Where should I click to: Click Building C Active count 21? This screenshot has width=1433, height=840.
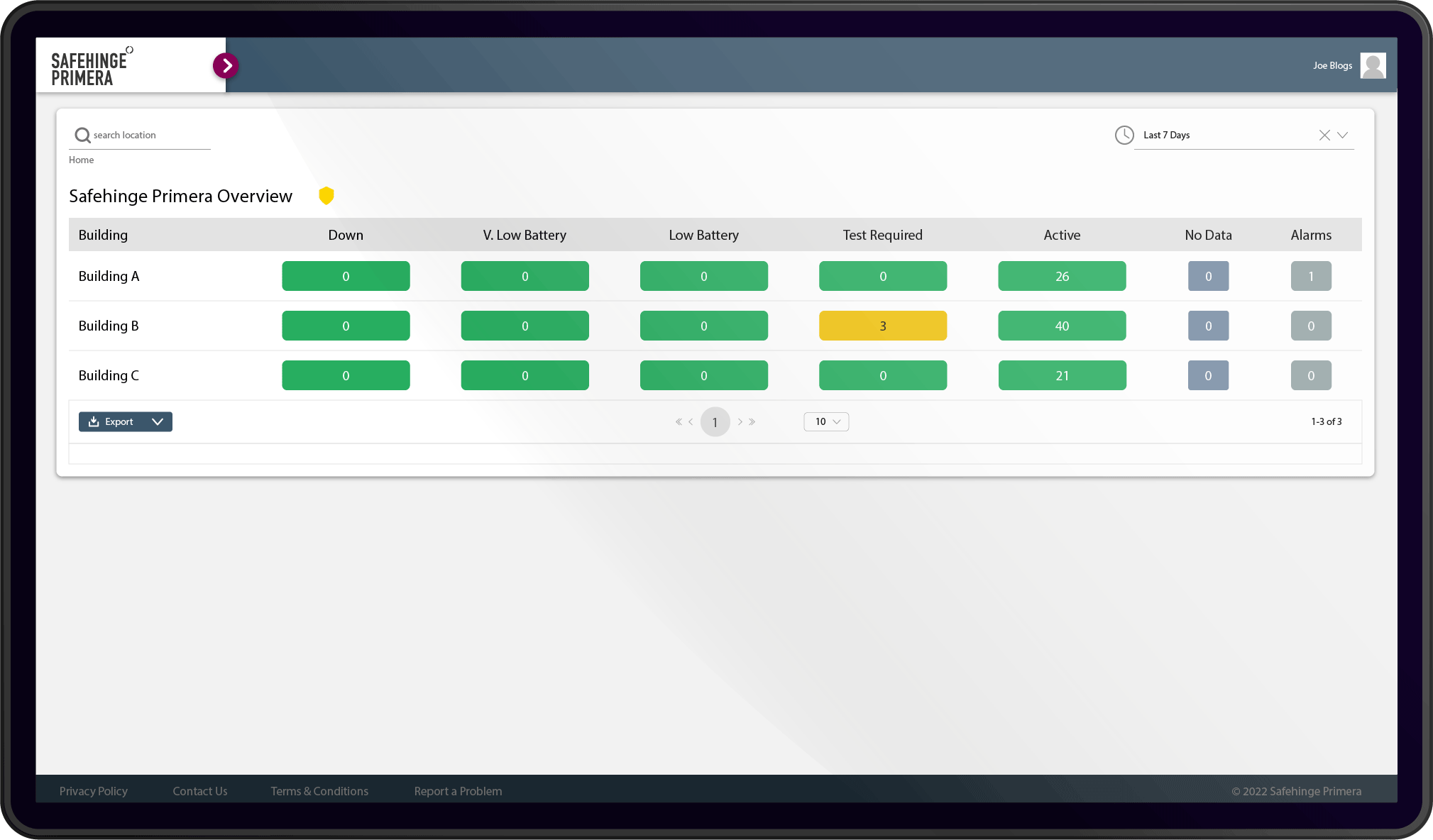1062,375
